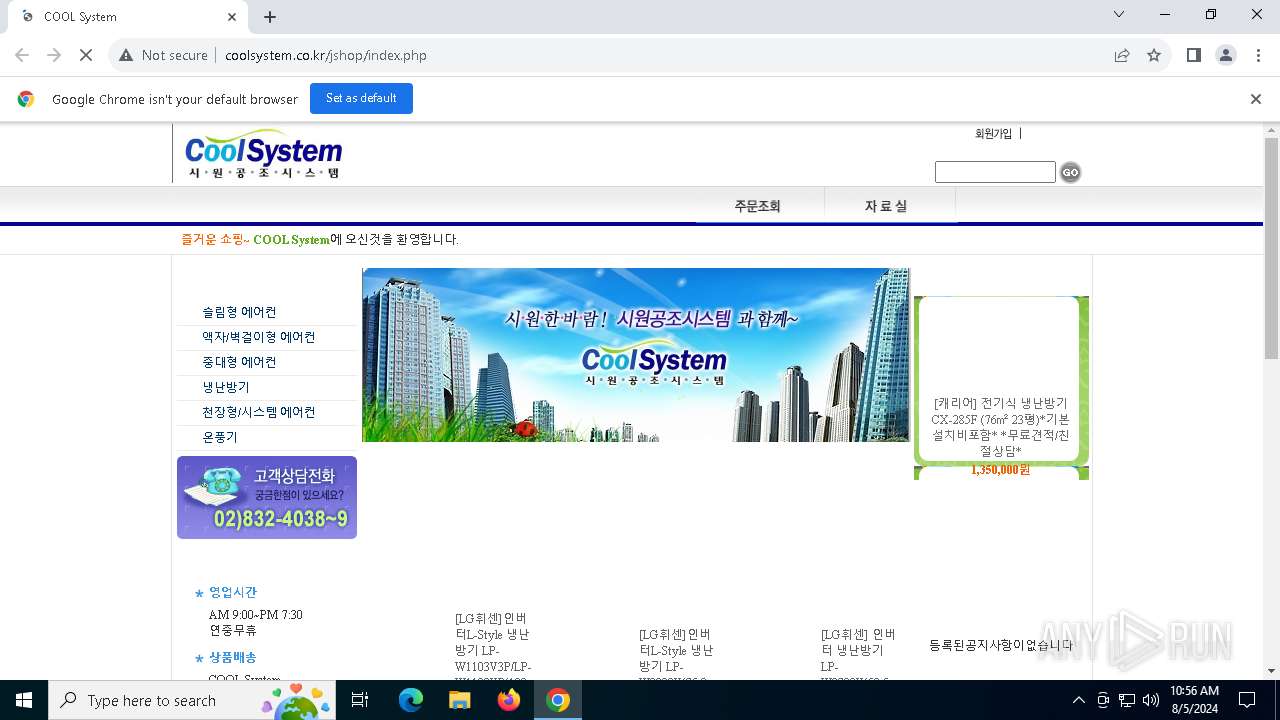The height and width of the screenshot is (720, 1280).
Task: Click the 등록된공지사항이없습니다 notice text
Action: coord(1001,646)
